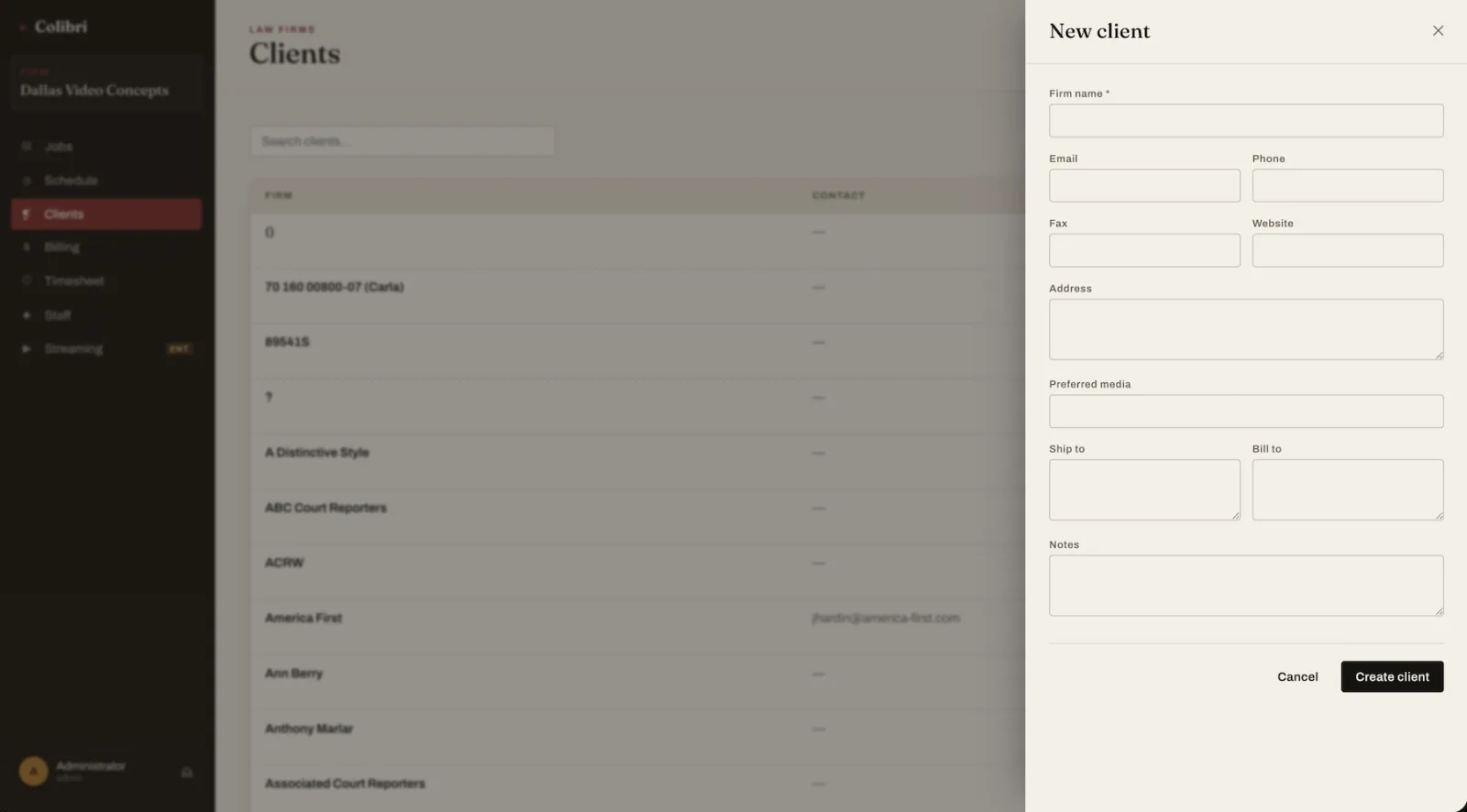Open Schedule in the sidebar
1467x812 pixels.
coord(106,181)
